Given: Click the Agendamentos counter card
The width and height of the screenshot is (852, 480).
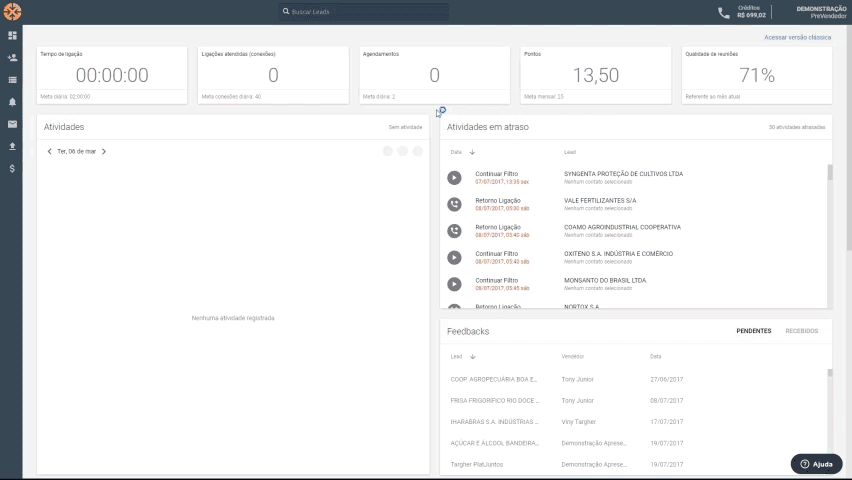Looking at the screenshot, I should tap(435, 75).
